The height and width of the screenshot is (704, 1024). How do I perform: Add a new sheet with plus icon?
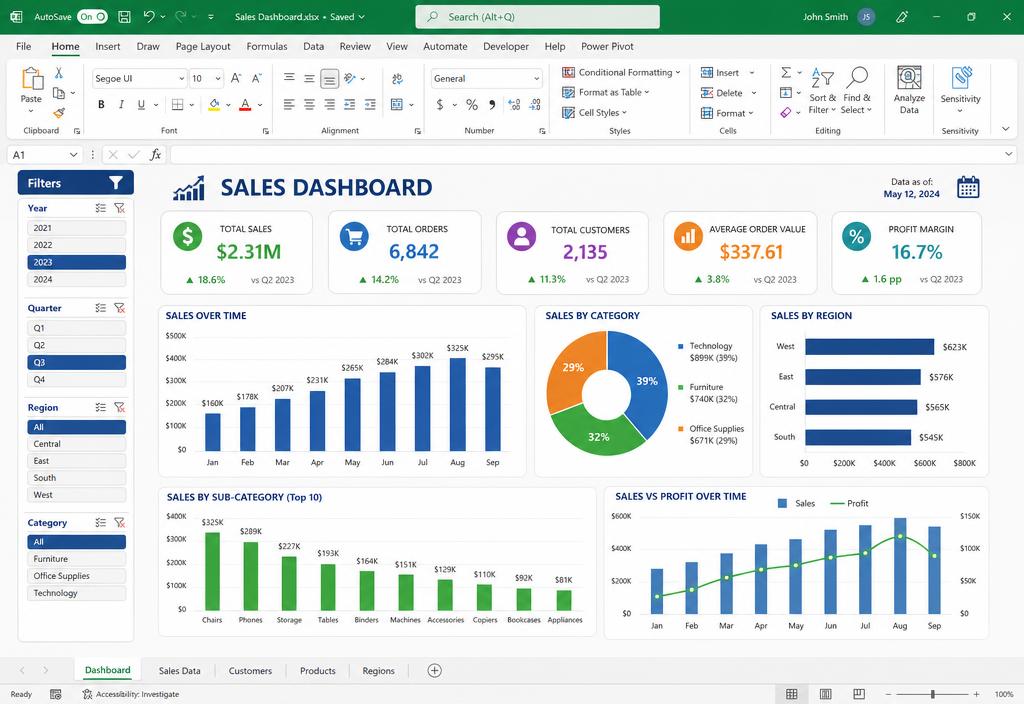point(434,670)
